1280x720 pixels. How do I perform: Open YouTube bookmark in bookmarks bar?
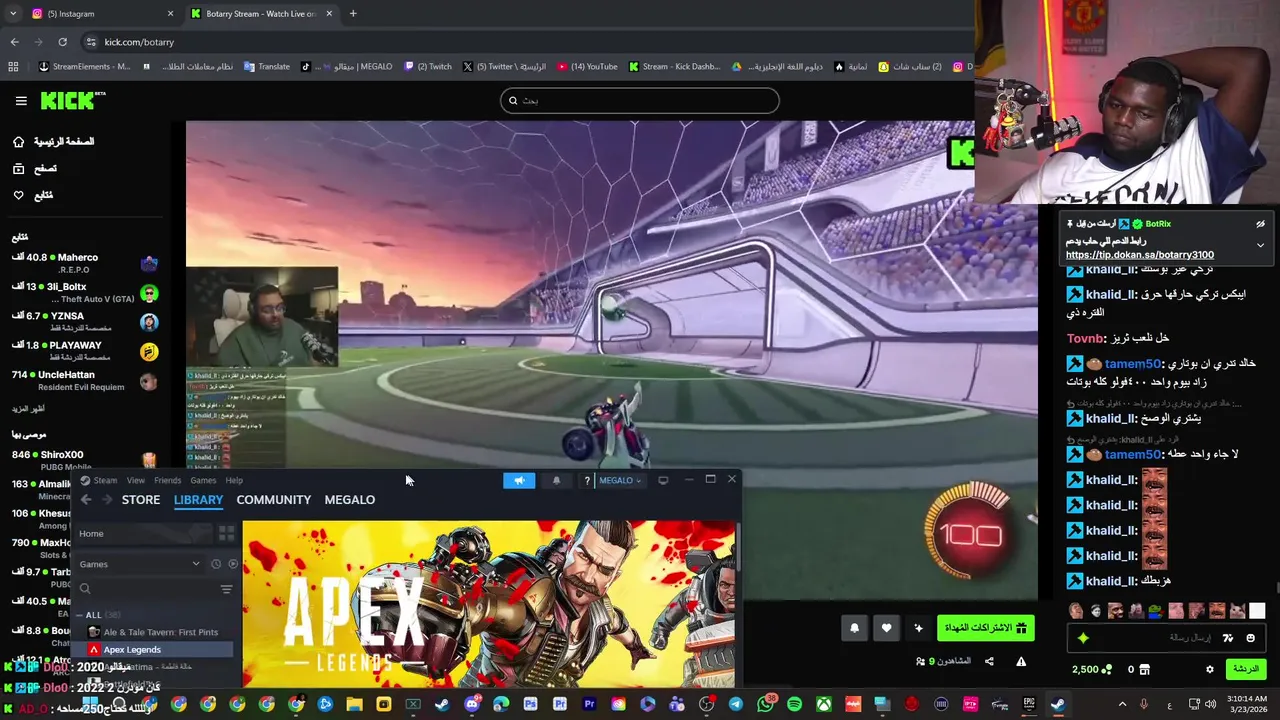coord(587,67)
